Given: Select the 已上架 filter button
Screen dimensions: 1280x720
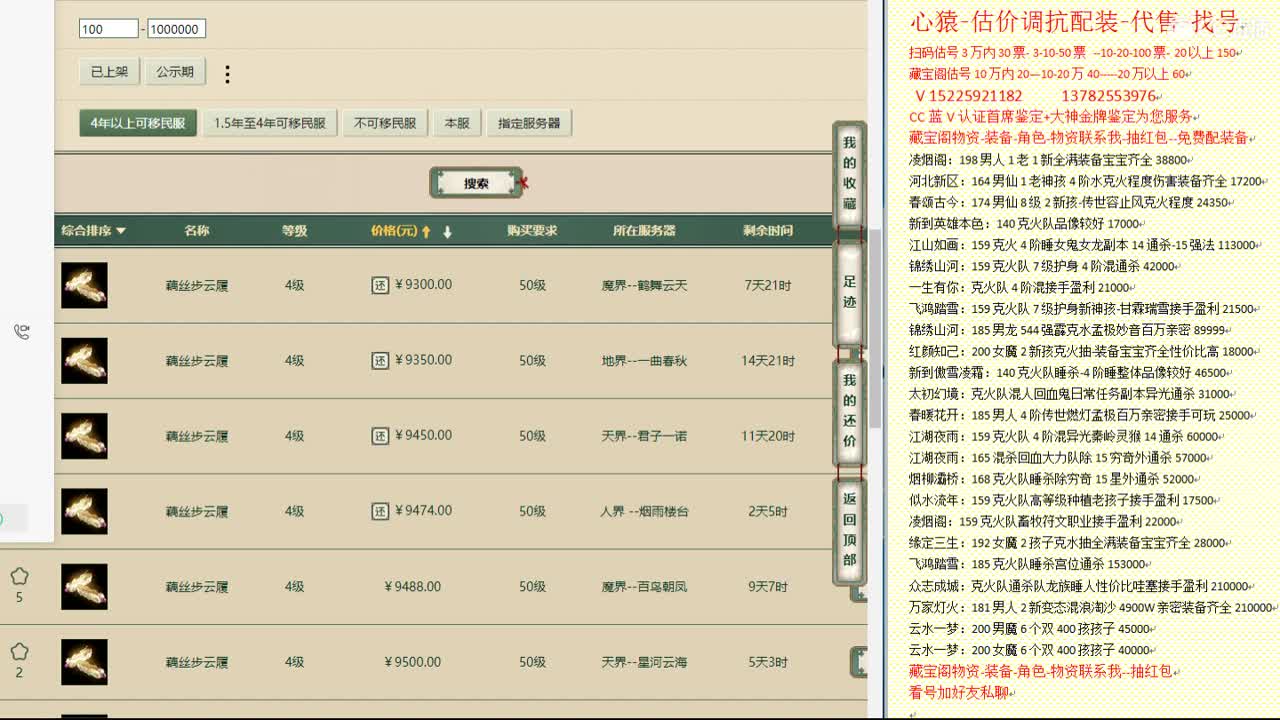Looking at the screenshot, I should point(110,72).
